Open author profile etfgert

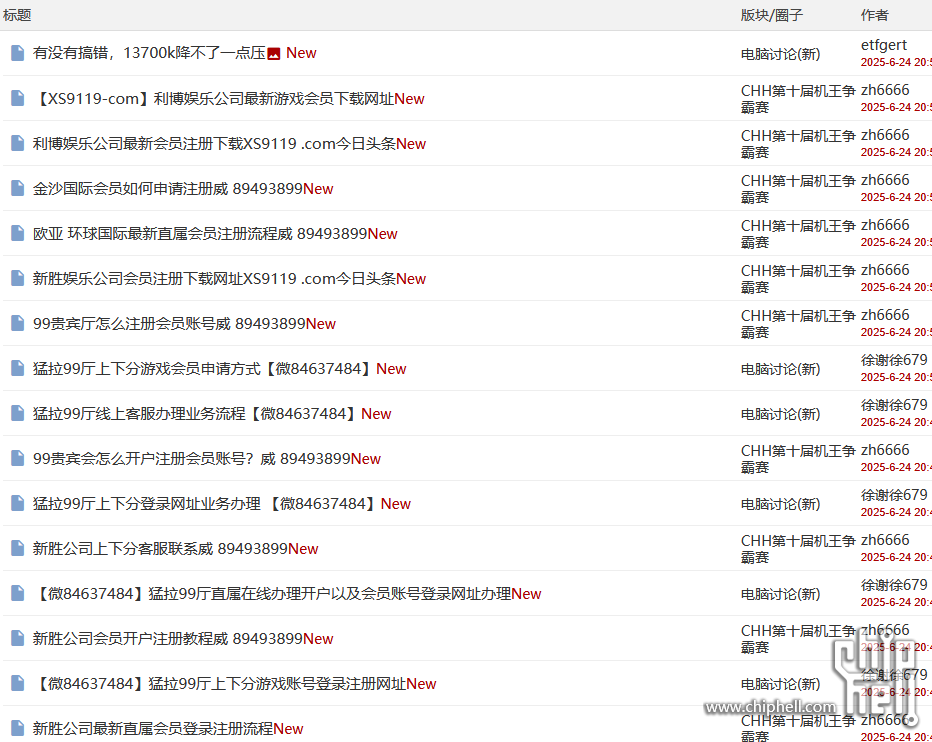884,45
